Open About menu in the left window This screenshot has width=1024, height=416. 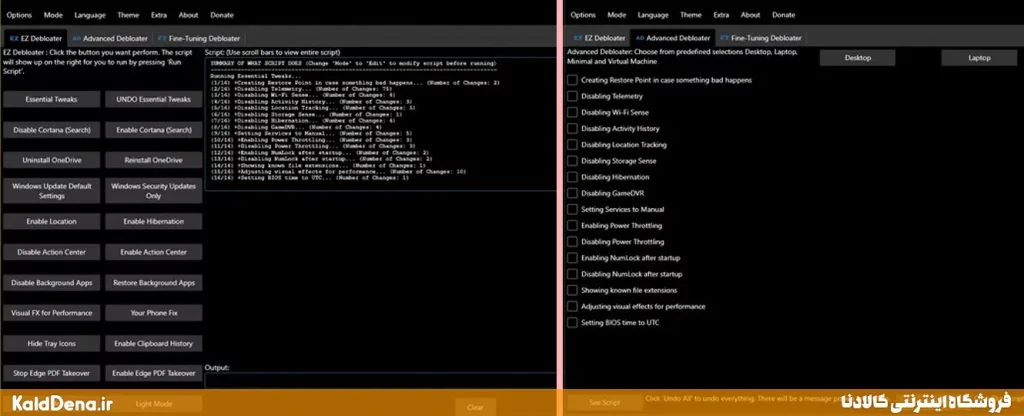coord(188,15)
